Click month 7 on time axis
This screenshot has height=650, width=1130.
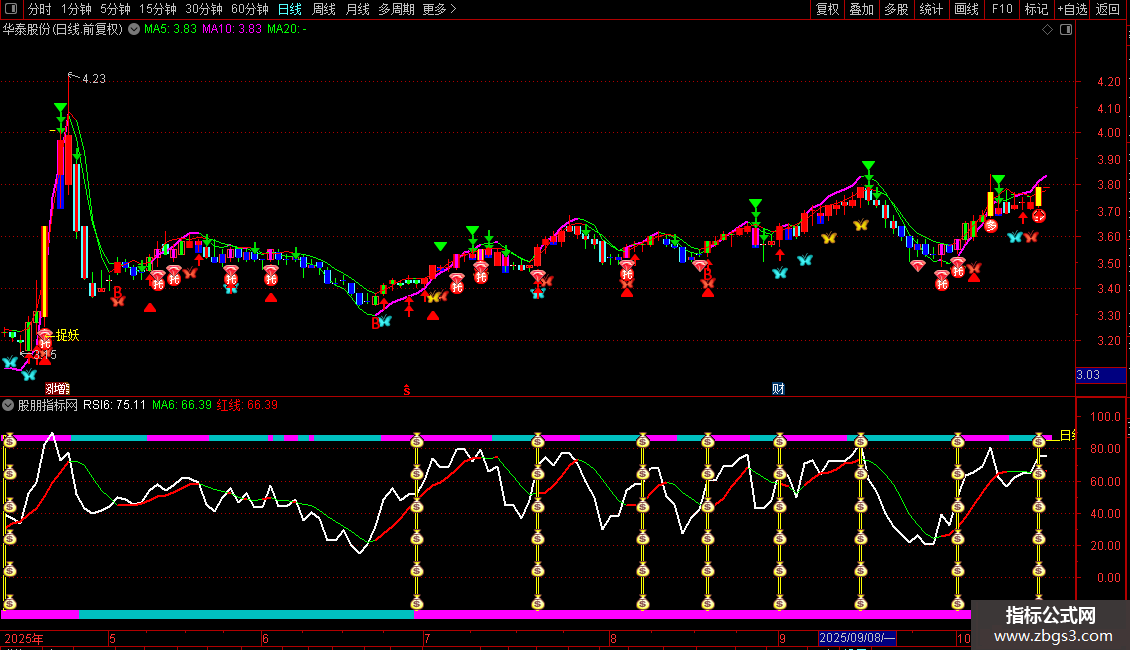(x=427, y=638)
